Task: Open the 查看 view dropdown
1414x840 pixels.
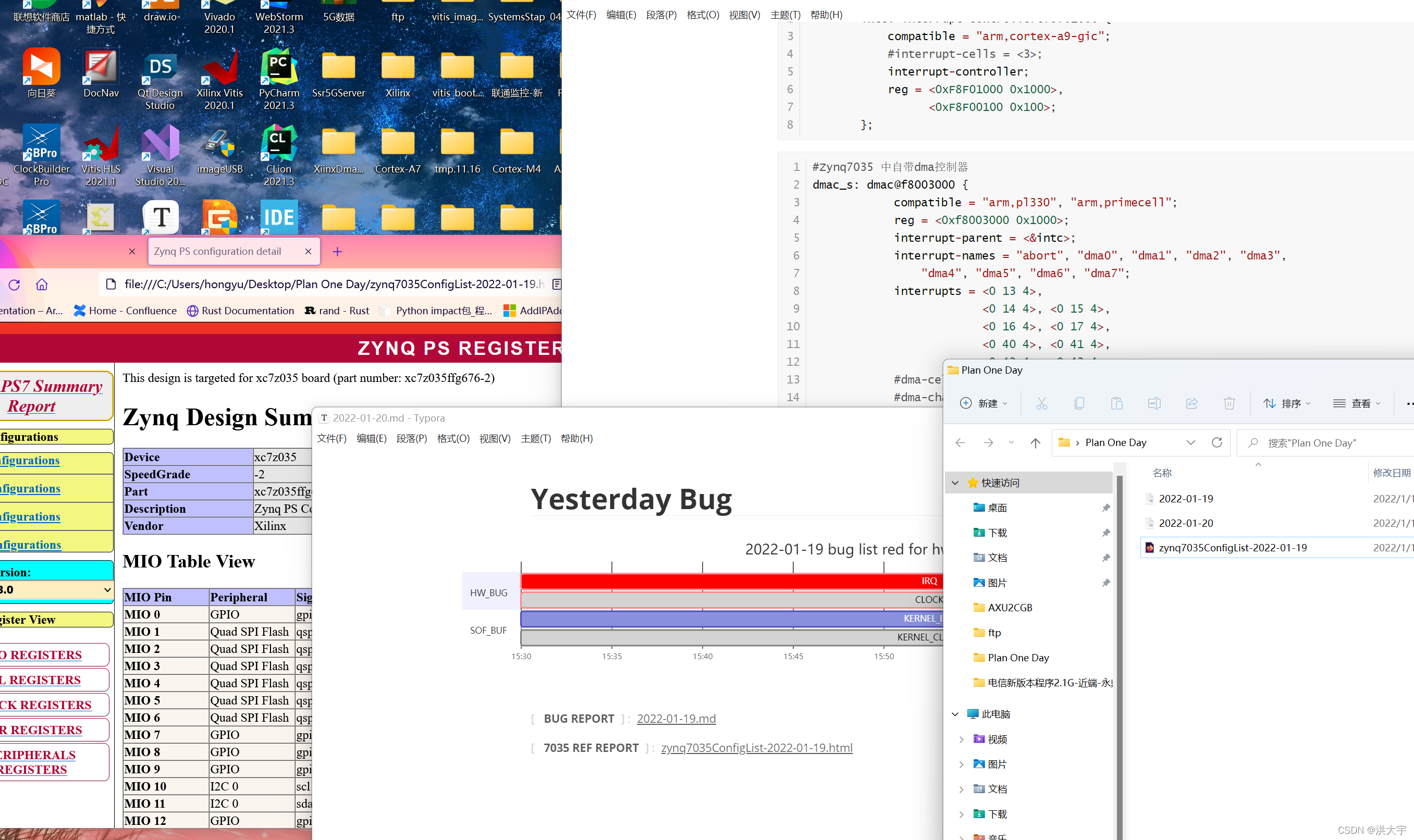Action: pyautogui.click(x=1357, y=403)
